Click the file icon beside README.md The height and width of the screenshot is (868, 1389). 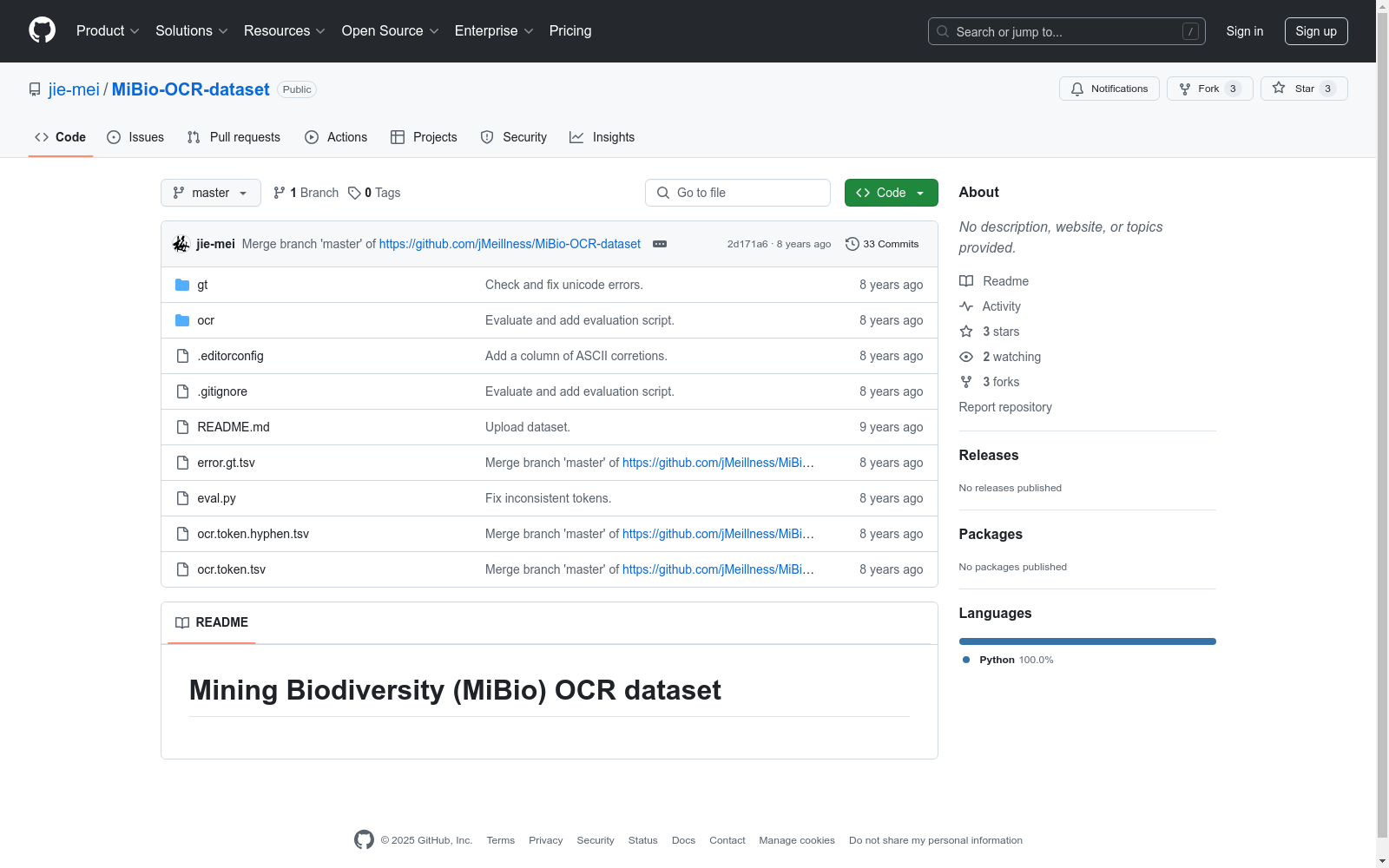pos(182,427)
